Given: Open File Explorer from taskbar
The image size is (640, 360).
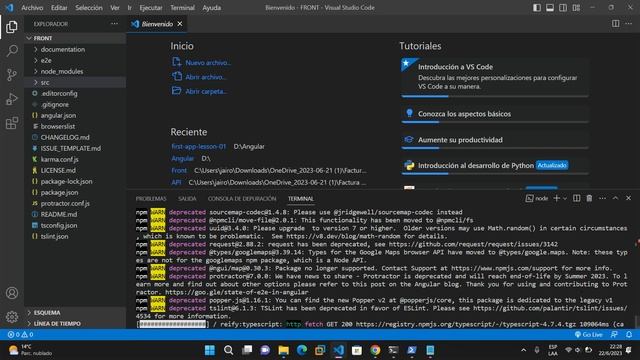Looking at the screenshot, I should [x=283, y=350].
